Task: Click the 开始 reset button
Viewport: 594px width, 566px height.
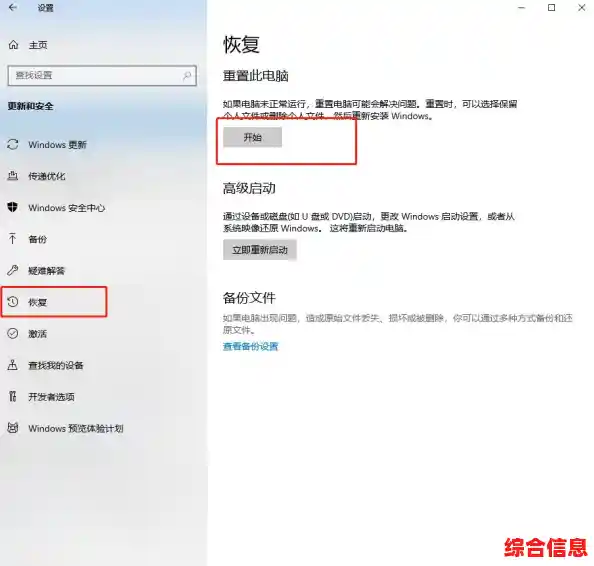Action: point(252,137)
